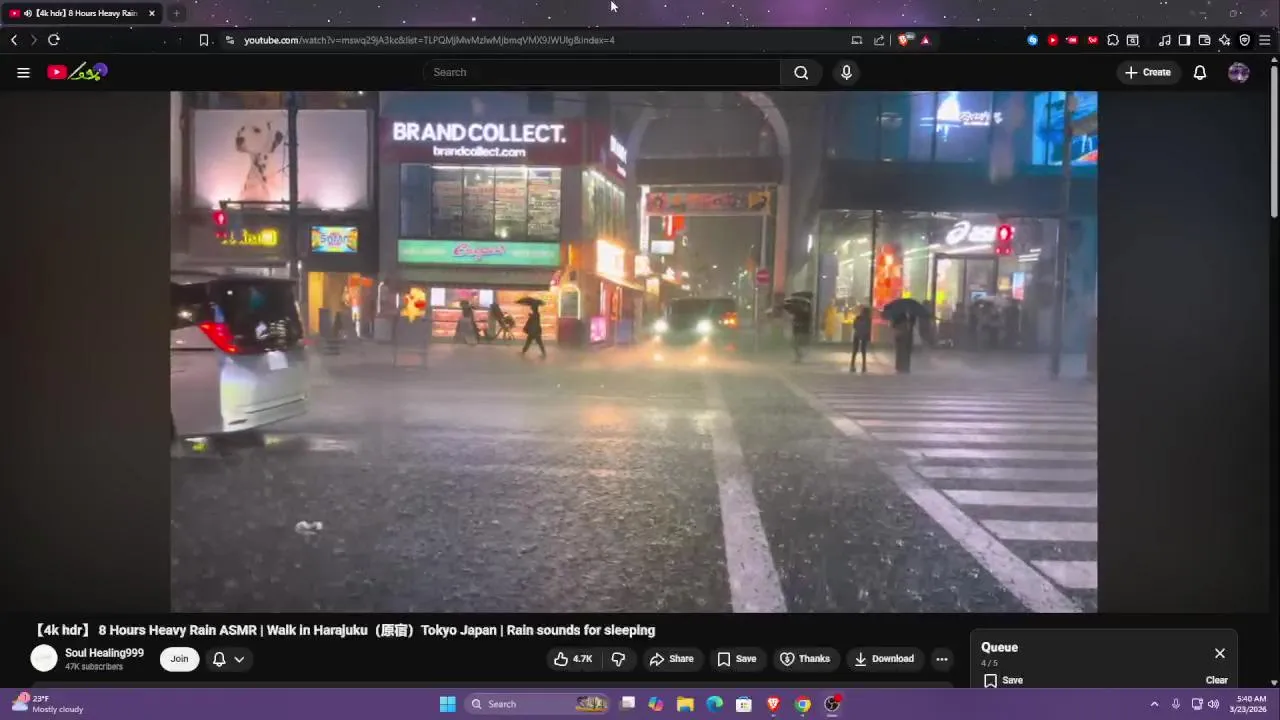
Task: Open the OBS Studio taskbar icon
Action: [x=832, y=704]
